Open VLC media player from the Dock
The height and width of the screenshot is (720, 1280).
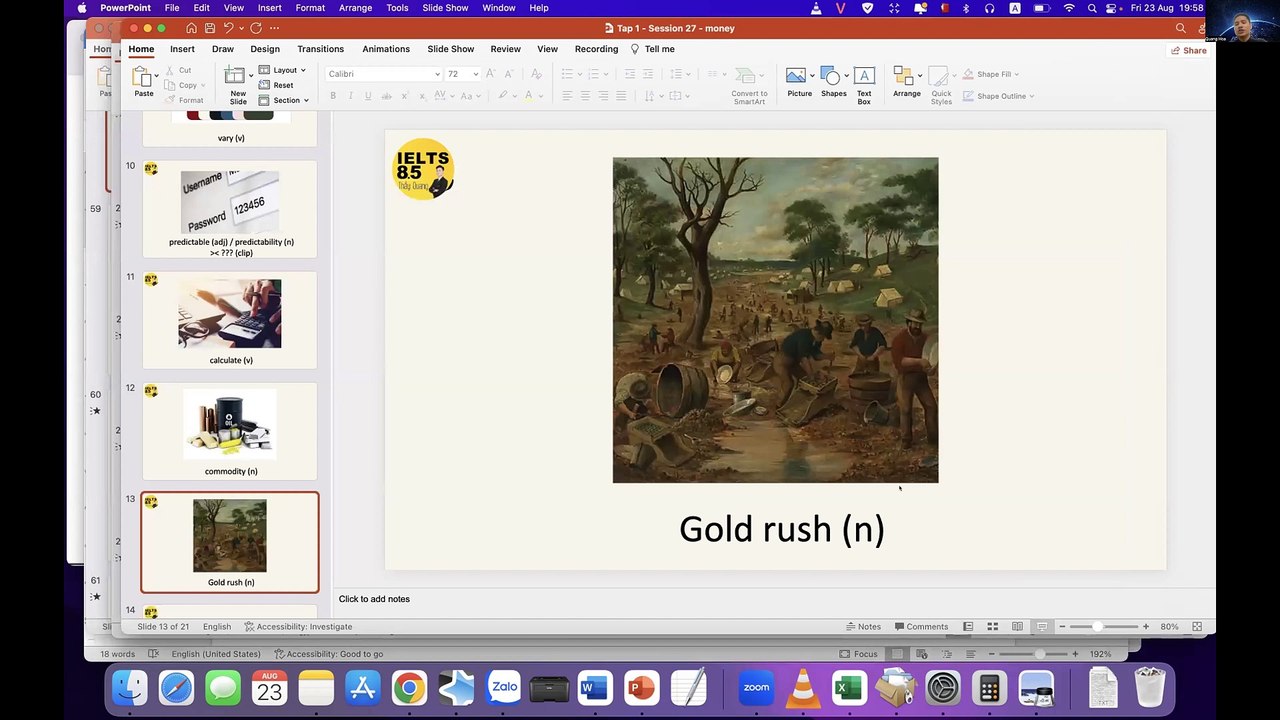click(802, 688)
